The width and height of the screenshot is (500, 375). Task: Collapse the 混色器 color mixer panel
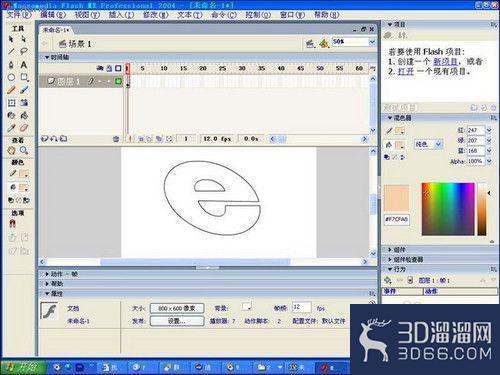390,118
